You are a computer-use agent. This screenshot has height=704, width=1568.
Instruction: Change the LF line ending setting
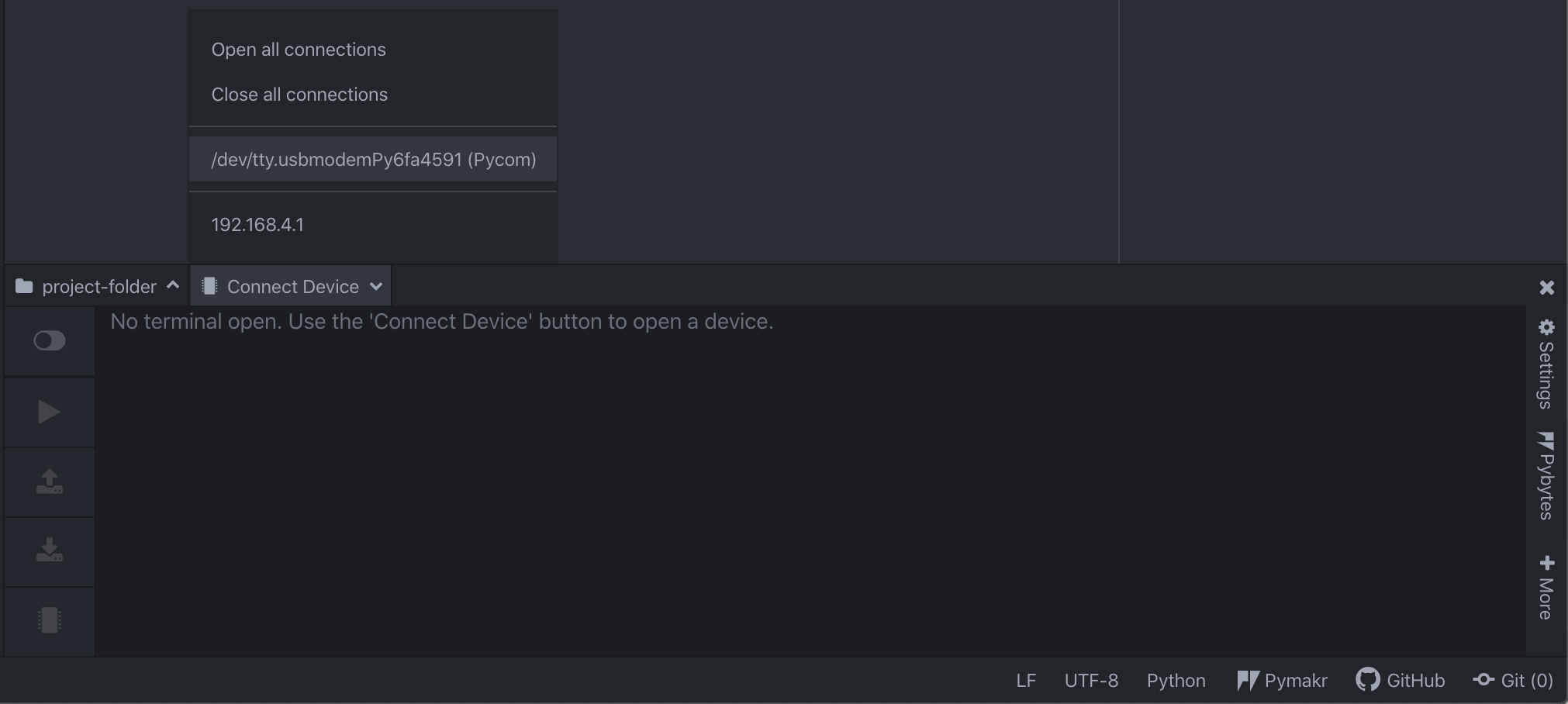tap(1026, 681)
